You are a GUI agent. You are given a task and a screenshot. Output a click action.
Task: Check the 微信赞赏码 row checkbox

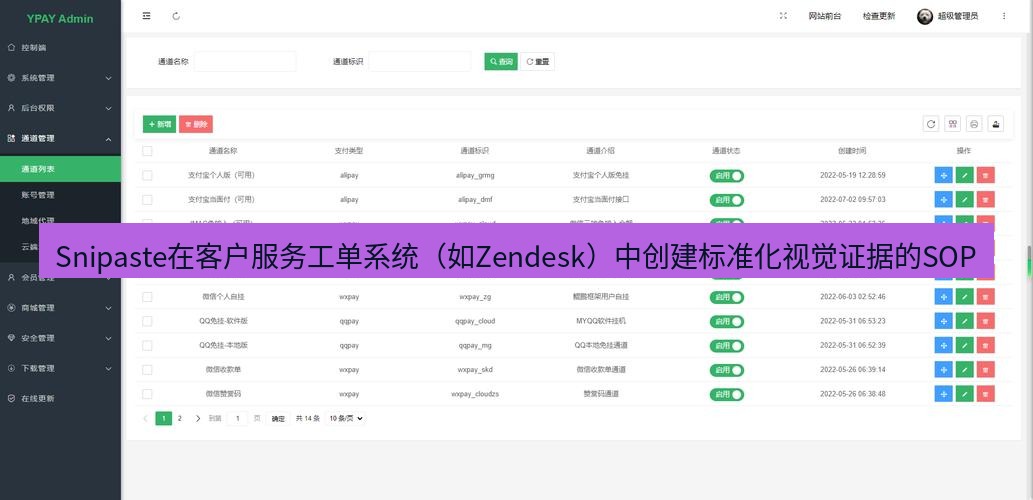click(147, 394)
